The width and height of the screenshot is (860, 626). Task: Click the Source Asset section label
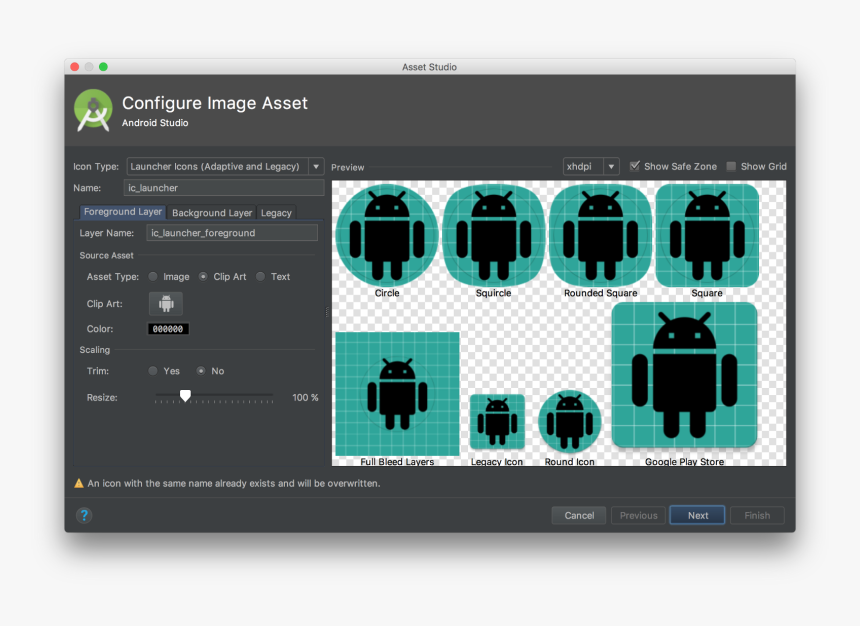point(106,255)
